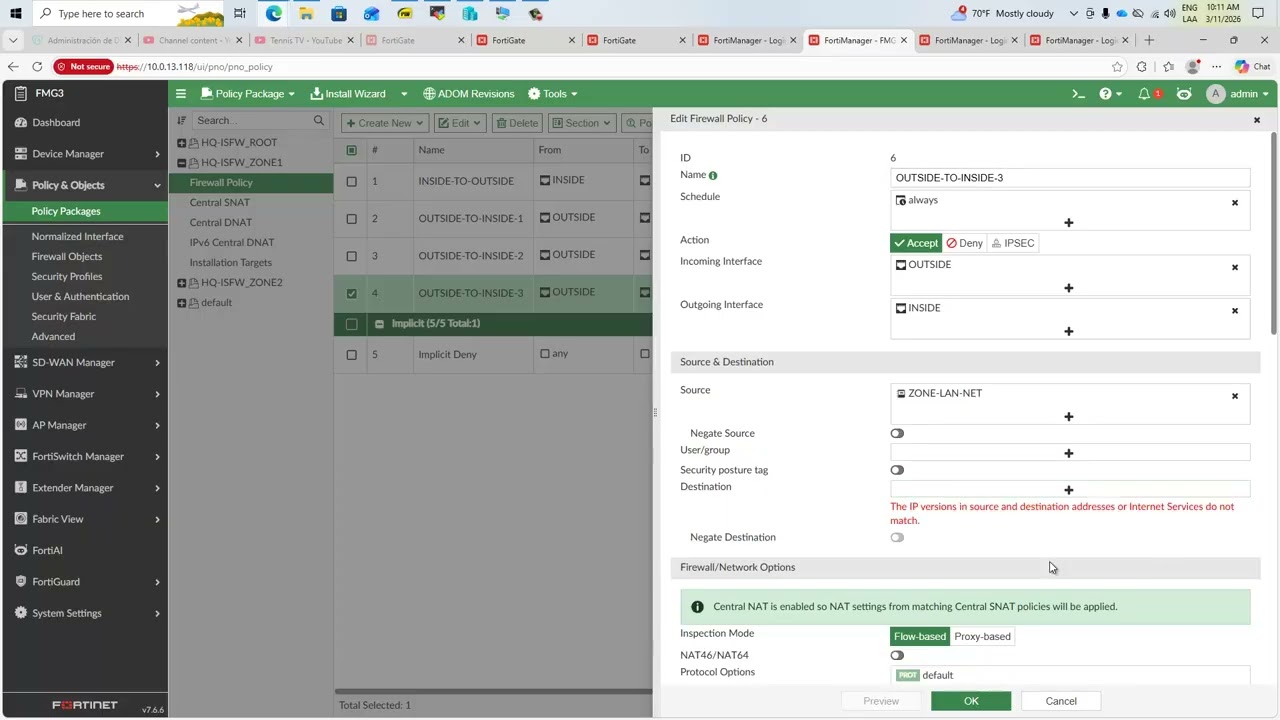
Task: Open the Section dropdown
Action: pos(581,123)
